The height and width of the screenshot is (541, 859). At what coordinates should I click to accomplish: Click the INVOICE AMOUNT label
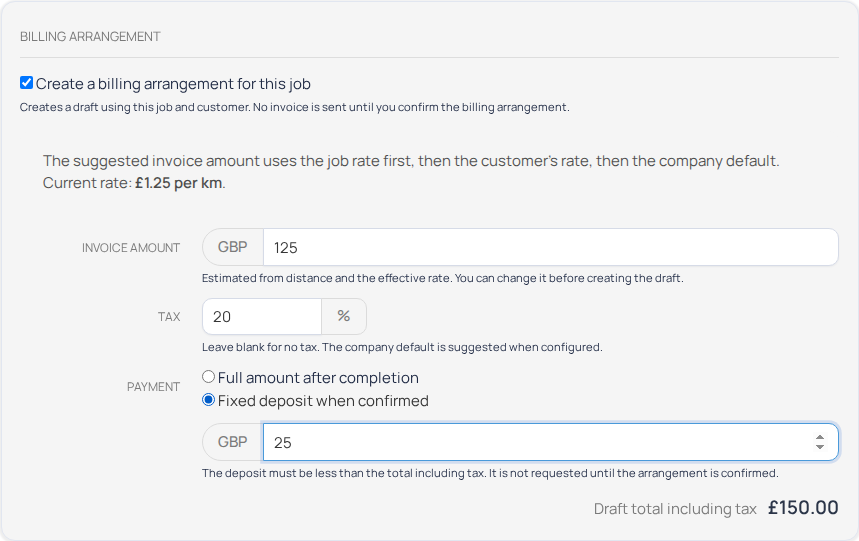point(131,248)
